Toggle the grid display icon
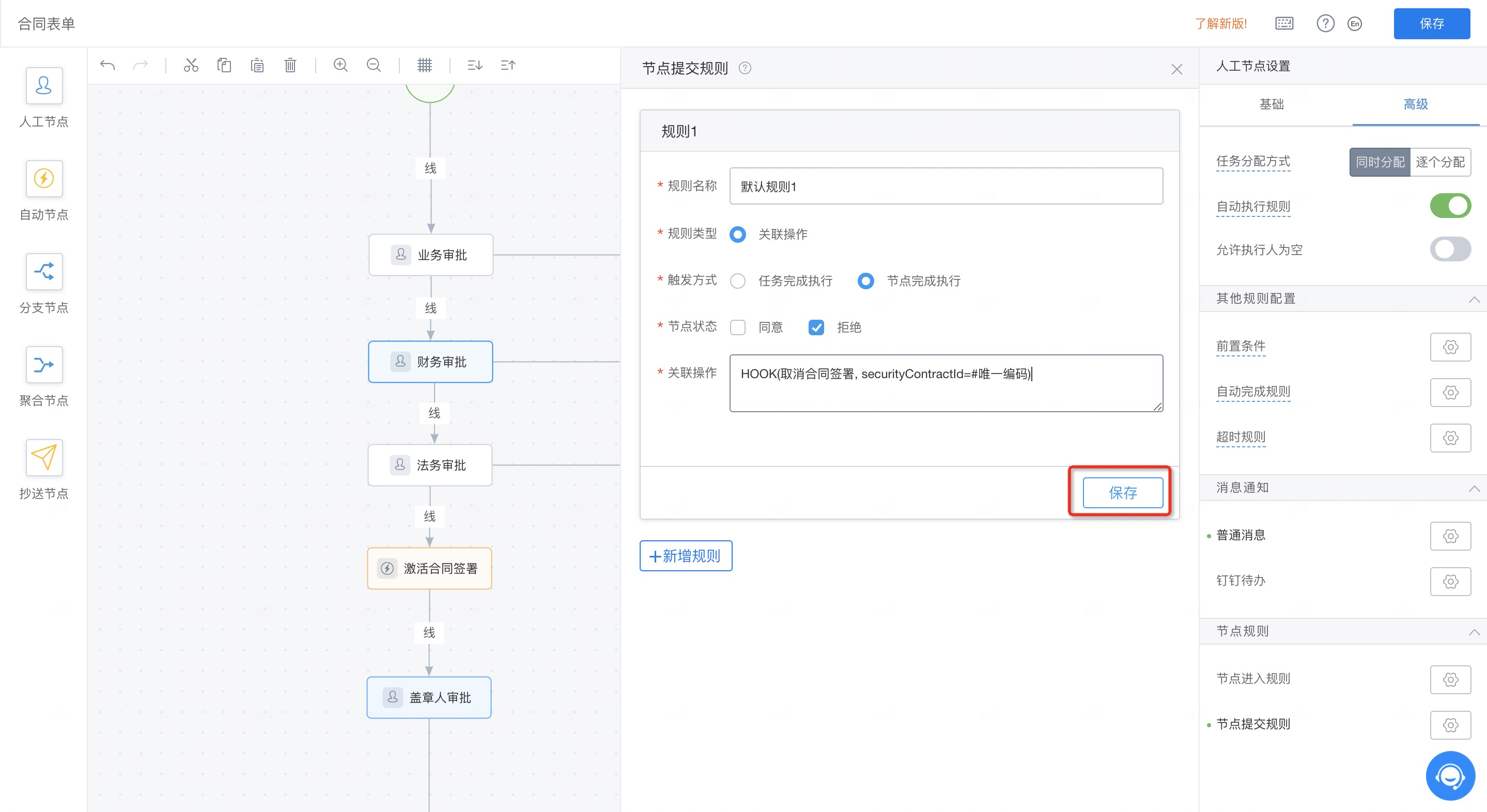The image size is (1487, 812). pos(424,65)
